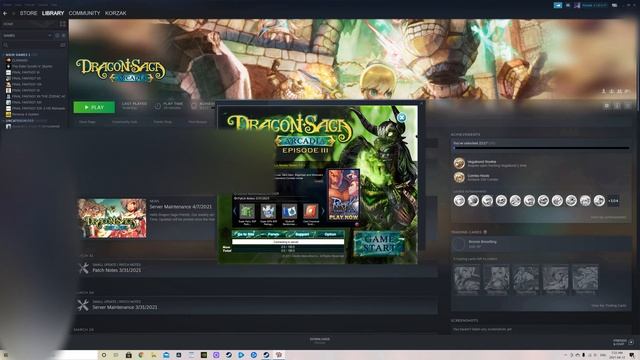The height and width of the screenshot is (360, 640).
Task: Click the recent-activity sort icon beside GAMES
Action: [x=57, y=36]
